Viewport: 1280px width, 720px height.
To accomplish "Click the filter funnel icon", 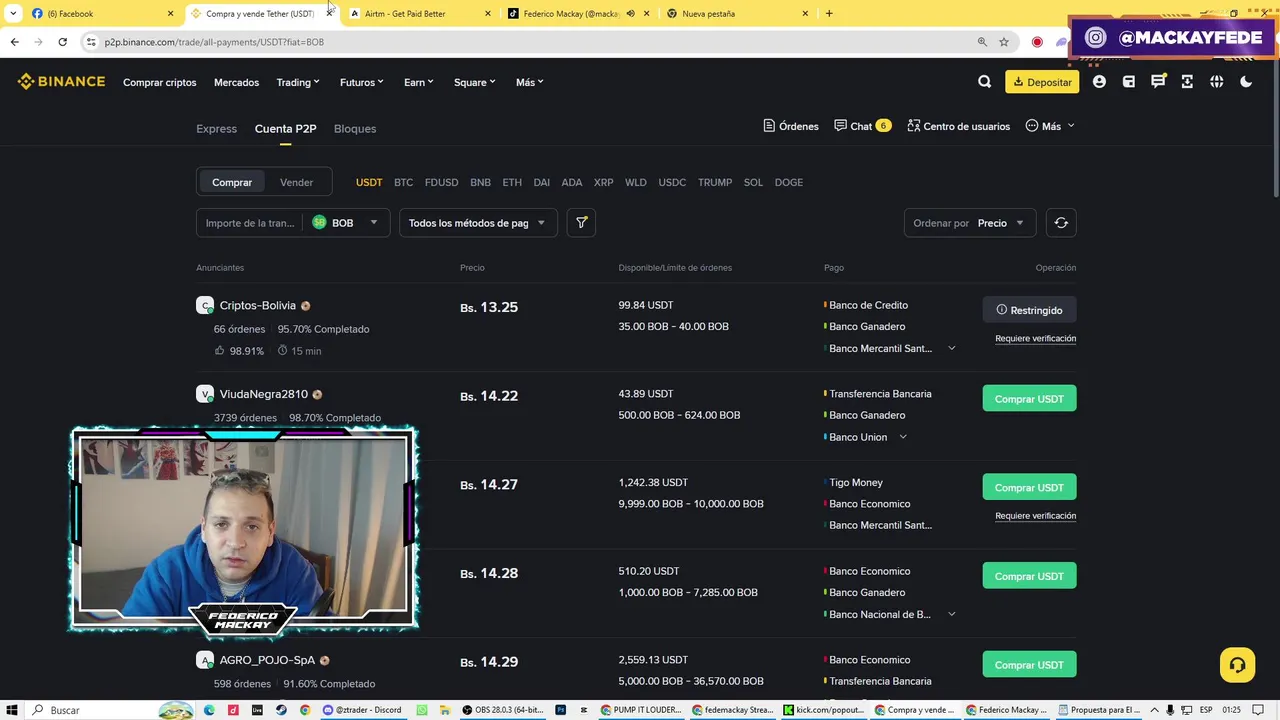I will click(581, 223).
